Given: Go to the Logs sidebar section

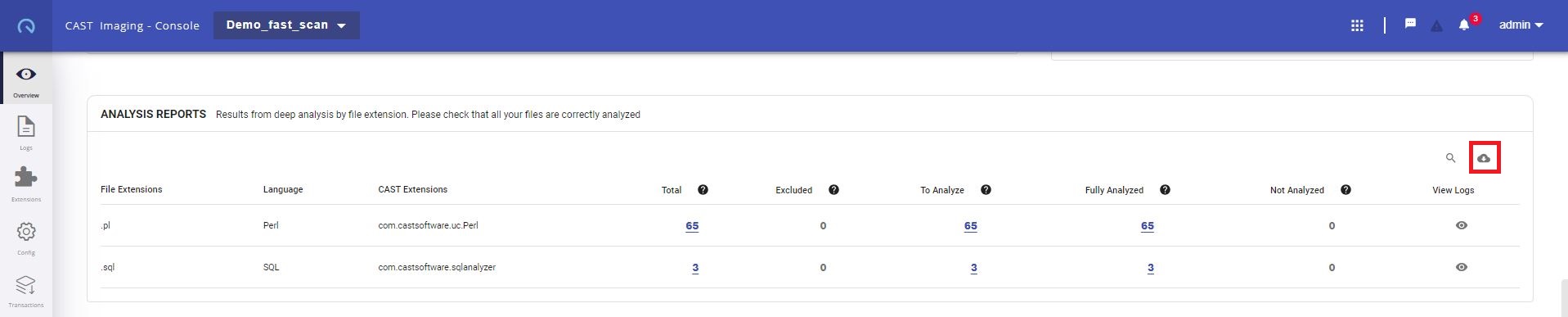Looking at the screenshot, I should (x=26, y=133).
